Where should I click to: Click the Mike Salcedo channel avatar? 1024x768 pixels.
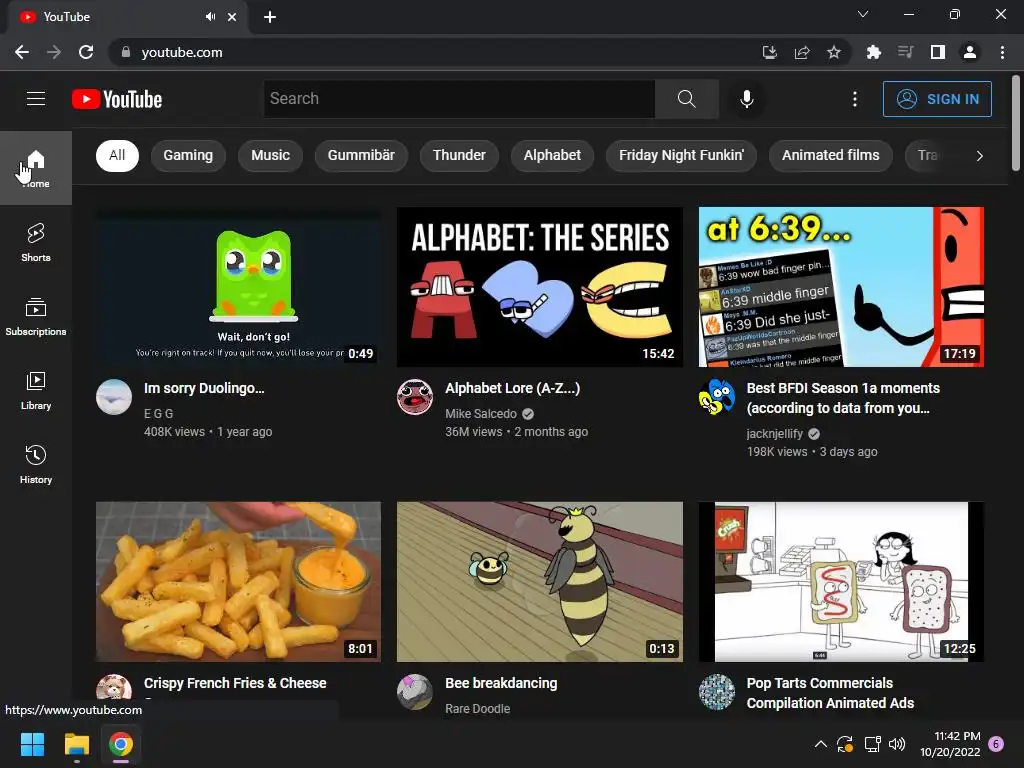pos(415,397)
